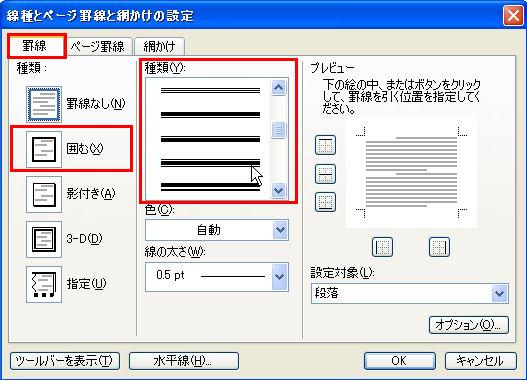Click the line style list up arrow
527x380 pixels.
coord(279,88)
